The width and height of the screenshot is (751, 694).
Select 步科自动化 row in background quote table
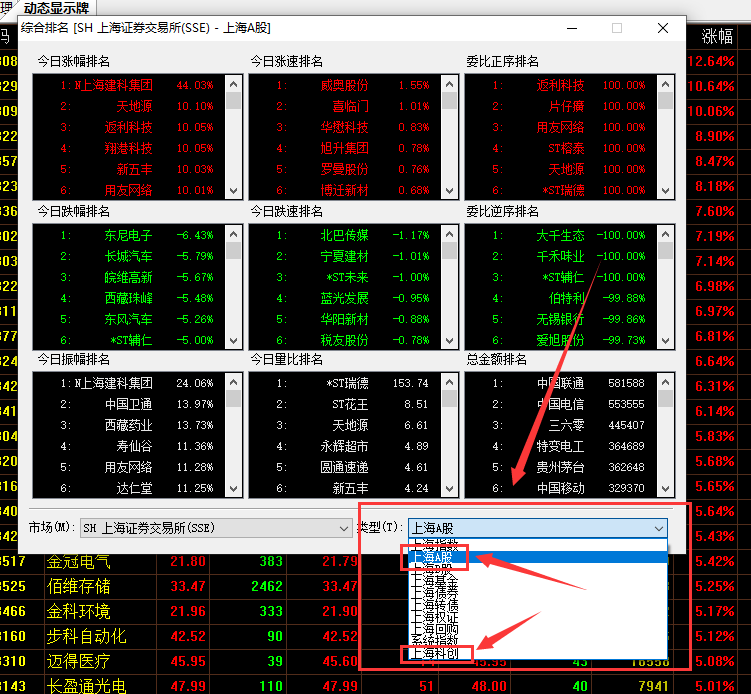point(86,636)
